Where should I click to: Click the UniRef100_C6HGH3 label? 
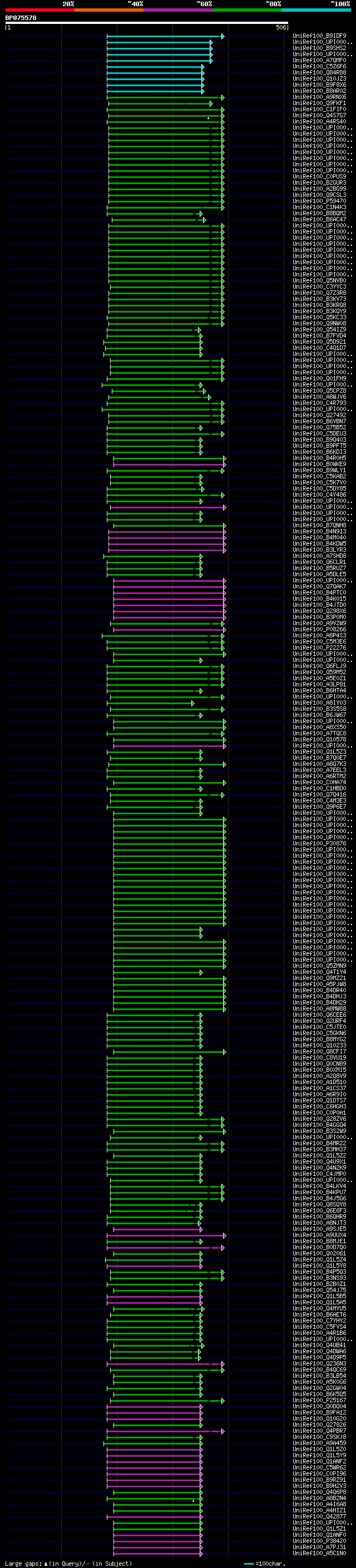(x=319, y=1106)
